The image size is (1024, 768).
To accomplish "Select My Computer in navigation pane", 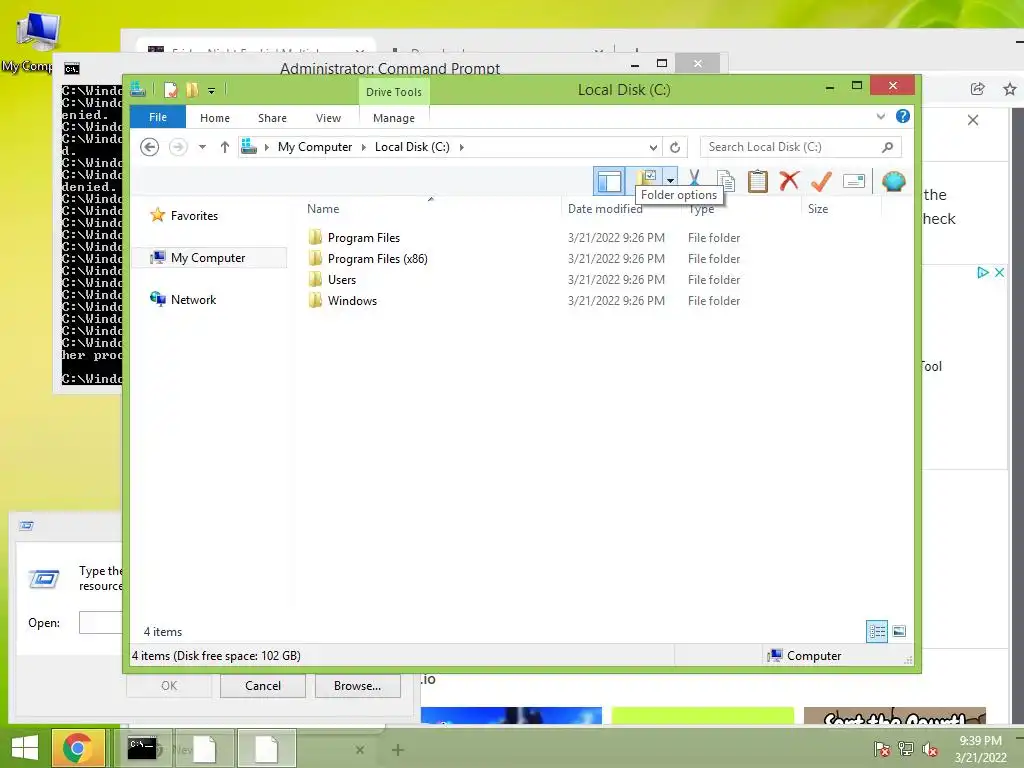I will [x=208, y=258].
